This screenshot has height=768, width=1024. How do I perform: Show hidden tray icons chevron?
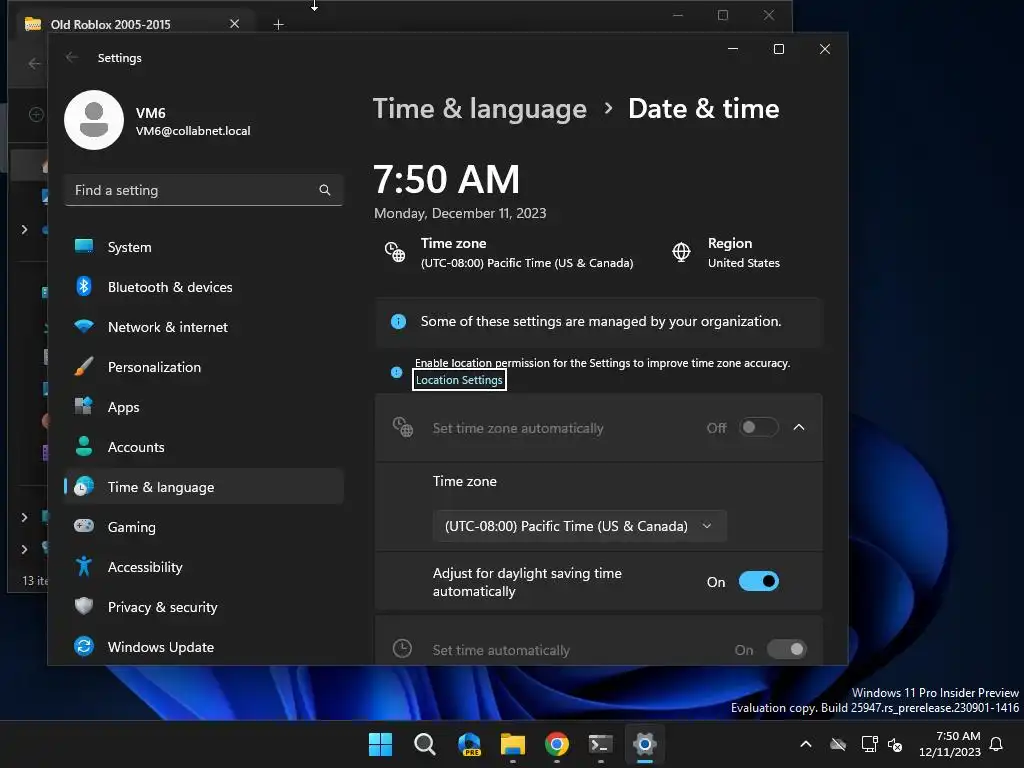coord(806,744)
